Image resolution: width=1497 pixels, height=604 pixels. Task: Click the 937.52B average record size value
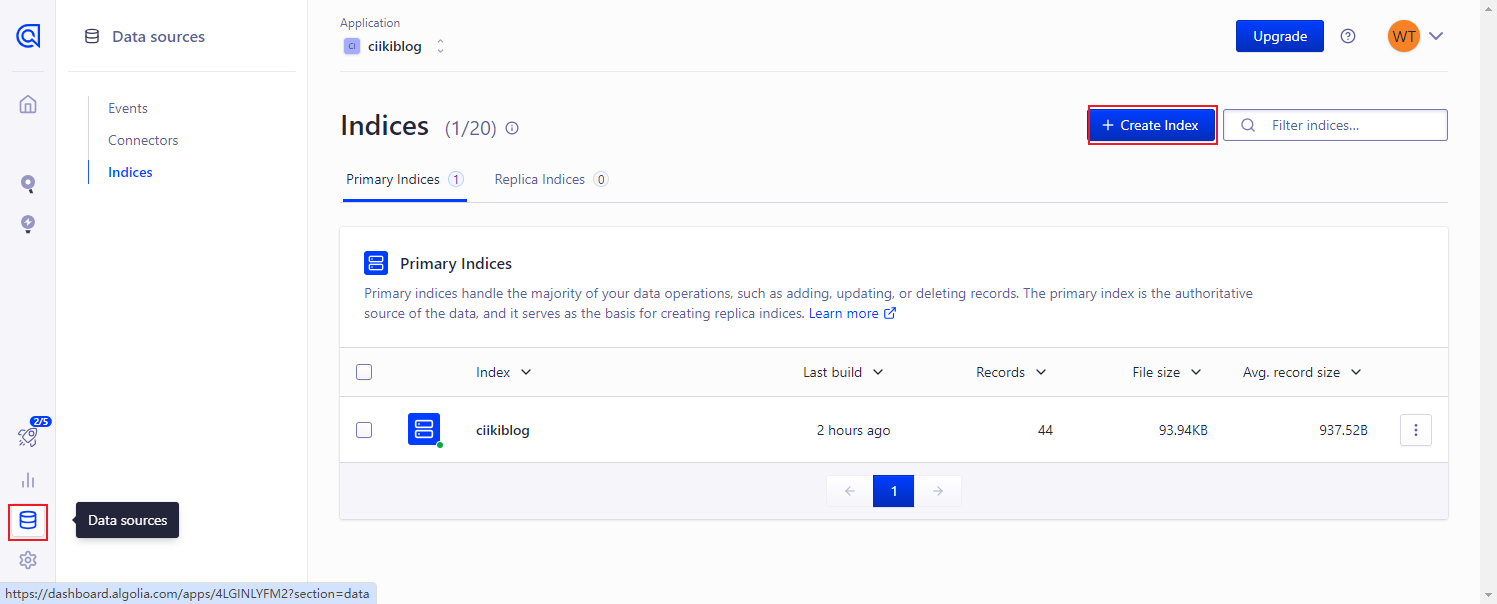(x=1343, y=430)
